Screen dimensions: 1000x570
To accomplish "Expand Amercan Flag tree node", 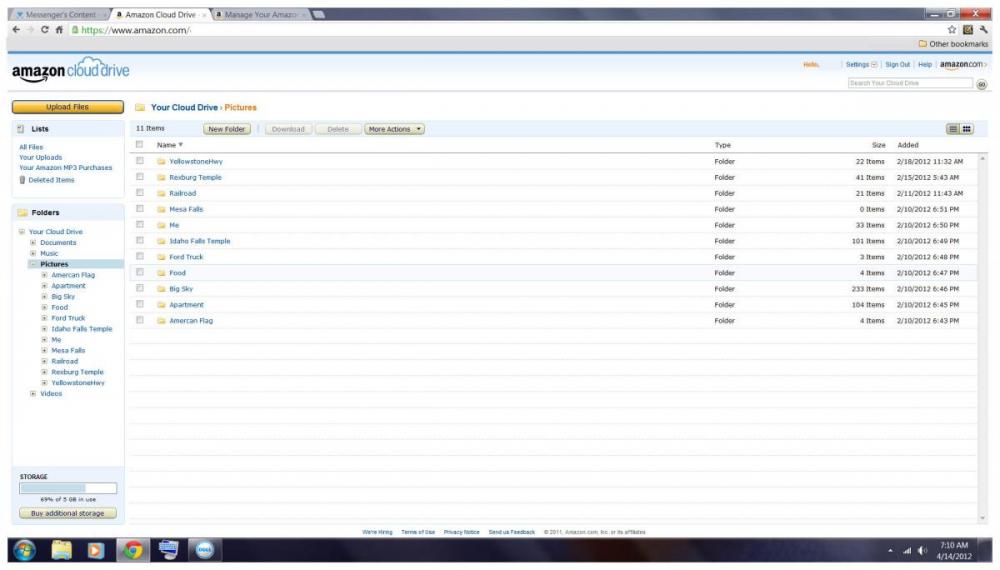I will 45,275.
